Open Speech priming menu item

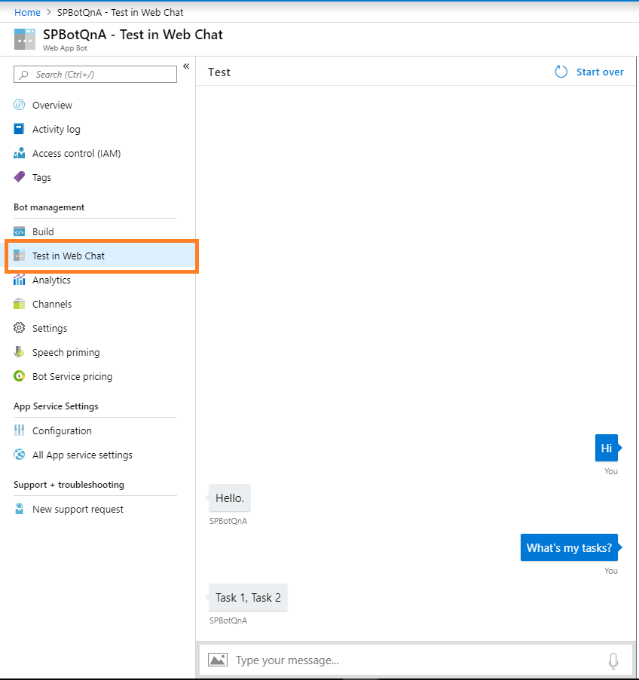click(66, 353)
